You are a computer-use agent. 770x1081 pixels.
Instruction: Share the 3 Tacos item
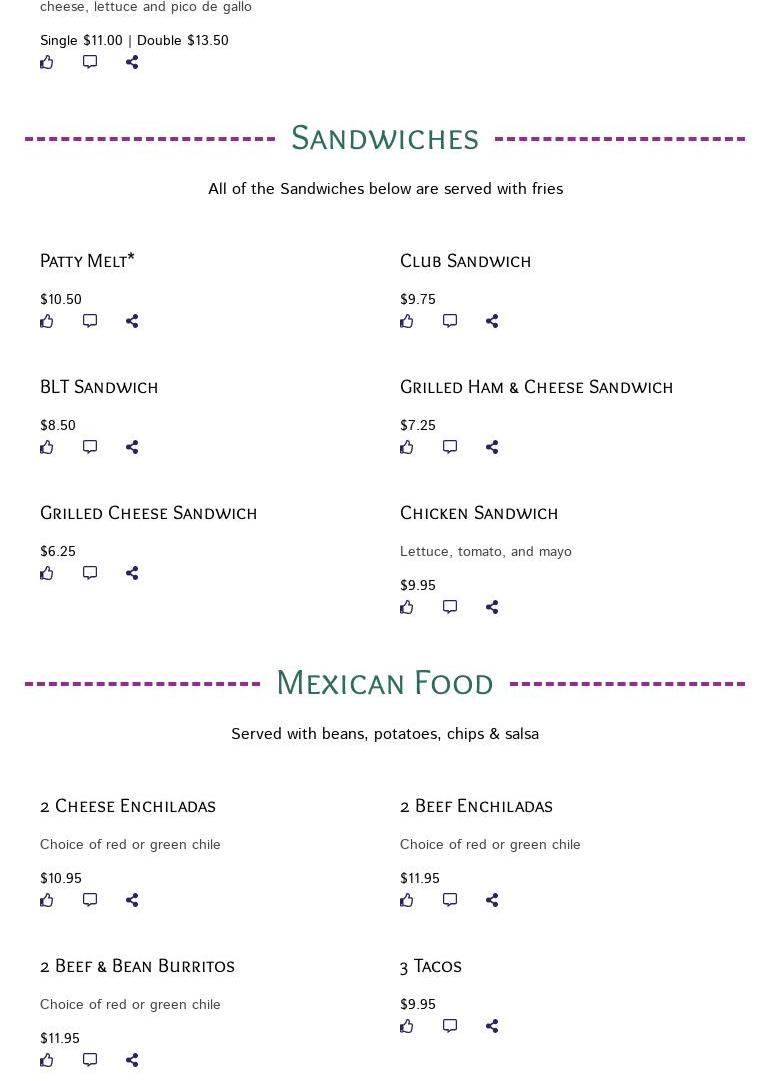point(492,1026)
